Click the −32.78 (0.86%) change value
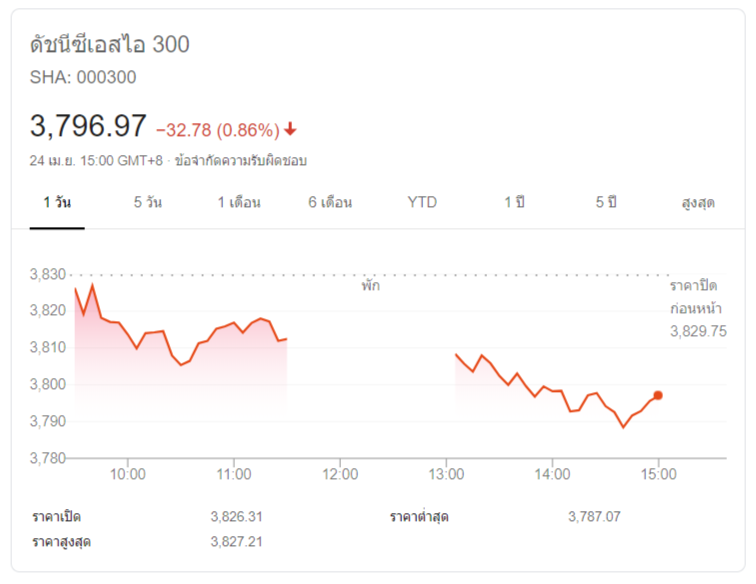The image size is (756, 584). pyautogui.click(x=217, y=129)
